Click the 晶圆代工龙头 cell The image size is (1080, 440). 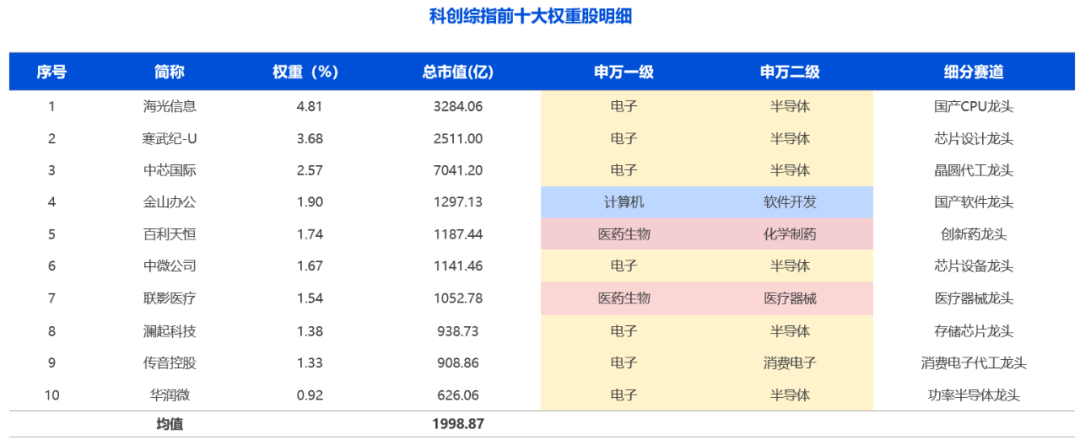coord(973,170)
